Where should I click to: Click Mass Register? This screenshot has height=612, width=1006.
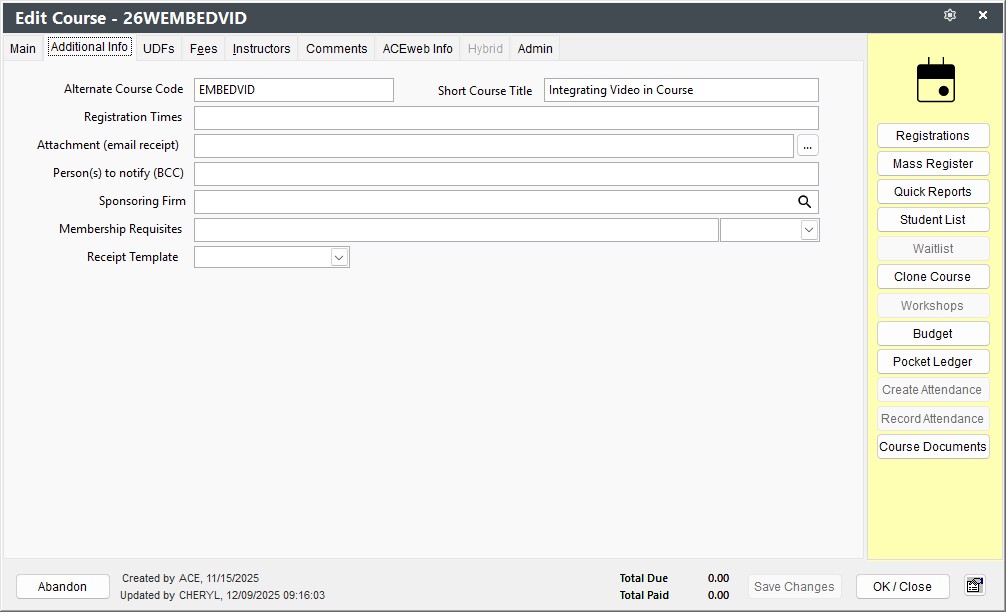pyautogui.click(x=933, y=164)
